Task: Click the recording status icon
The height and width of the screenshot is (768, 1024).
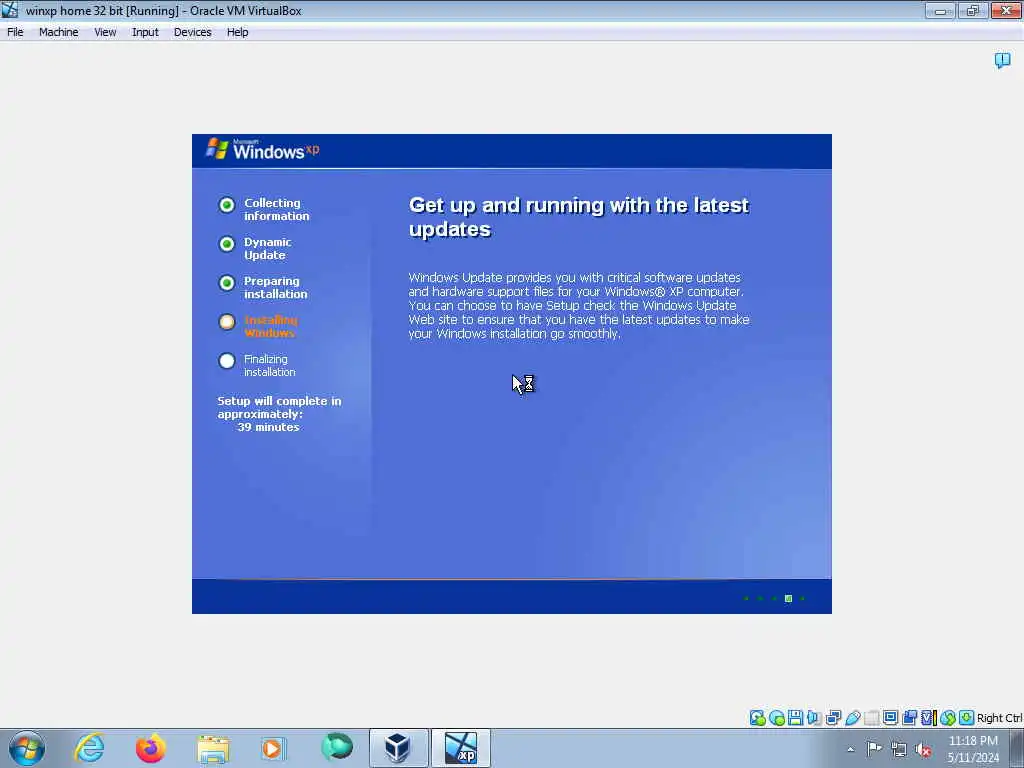Action: [910, 718]
